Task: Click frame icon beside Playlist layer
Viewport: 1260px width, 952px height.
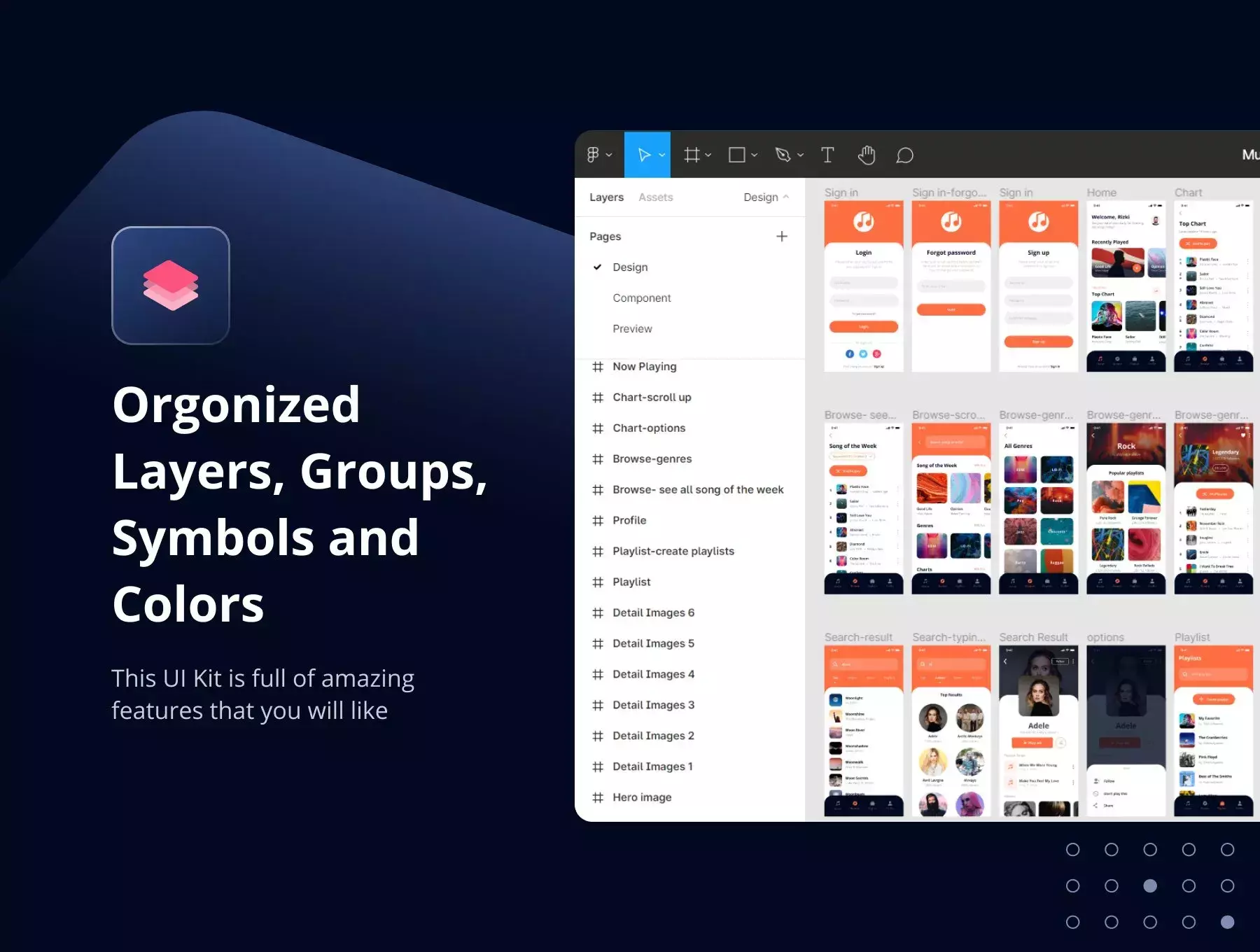Action: pos(598,582)
